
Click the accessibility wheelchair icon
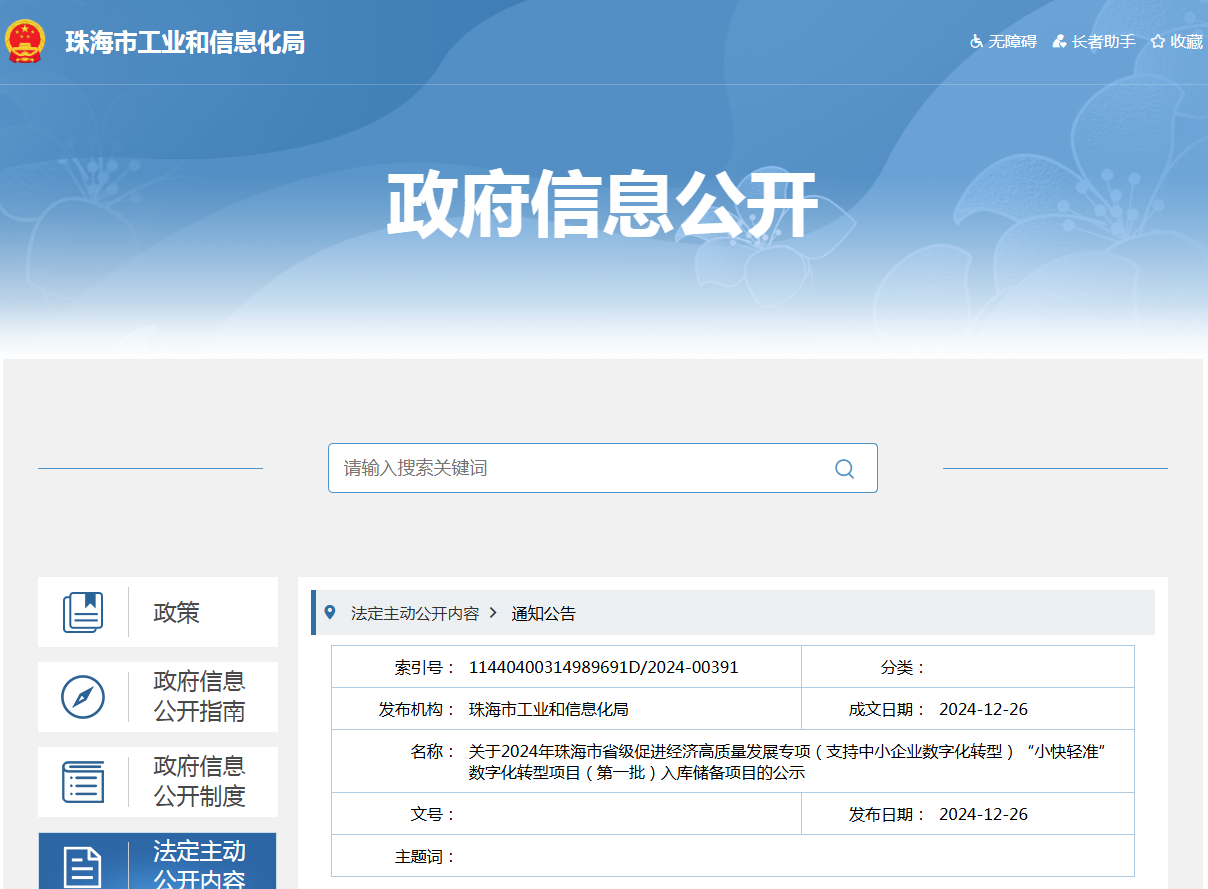click(977, 42)
